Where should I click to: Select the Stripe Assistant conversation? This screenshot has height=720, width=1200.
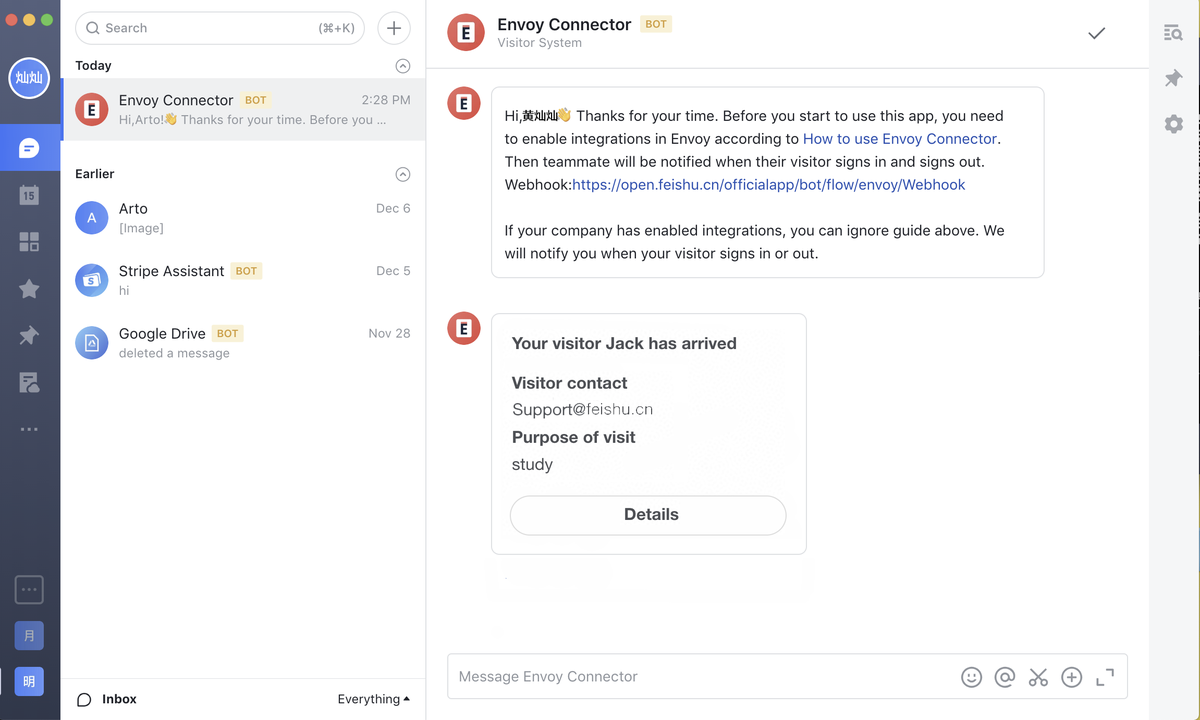243,280
